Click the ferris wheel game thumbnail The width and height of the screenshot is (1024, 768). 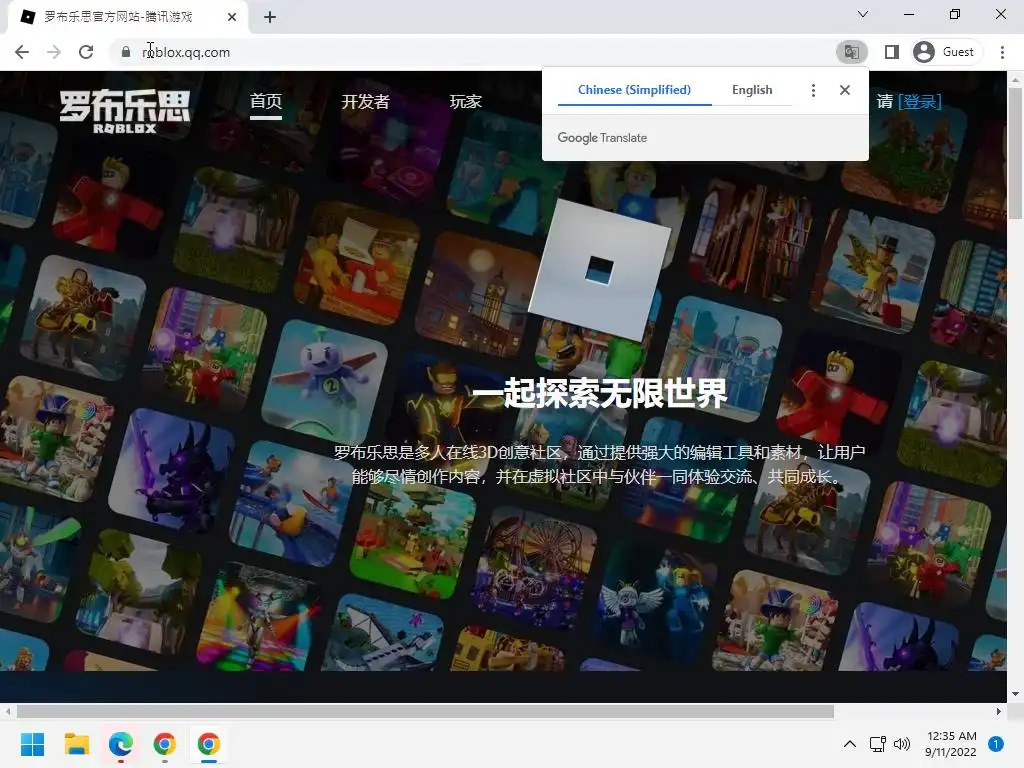(534, 568)
